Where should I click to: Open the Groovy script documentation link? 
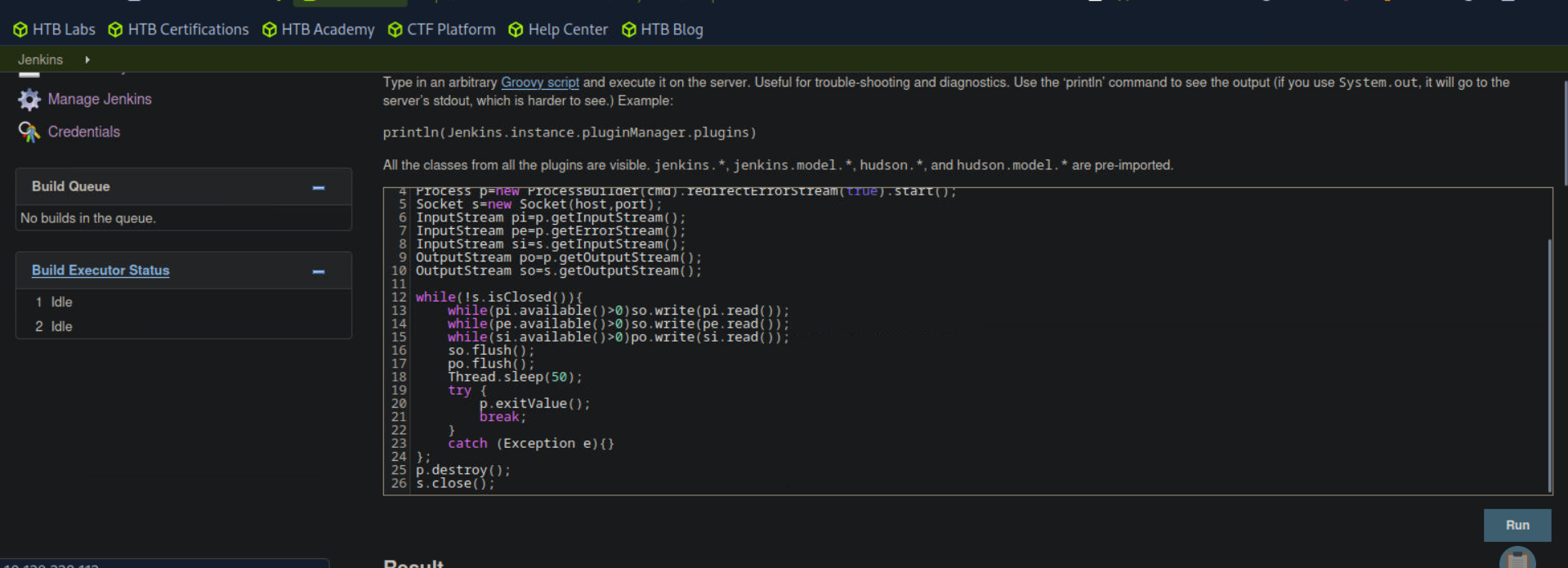[x=540, y=83]
